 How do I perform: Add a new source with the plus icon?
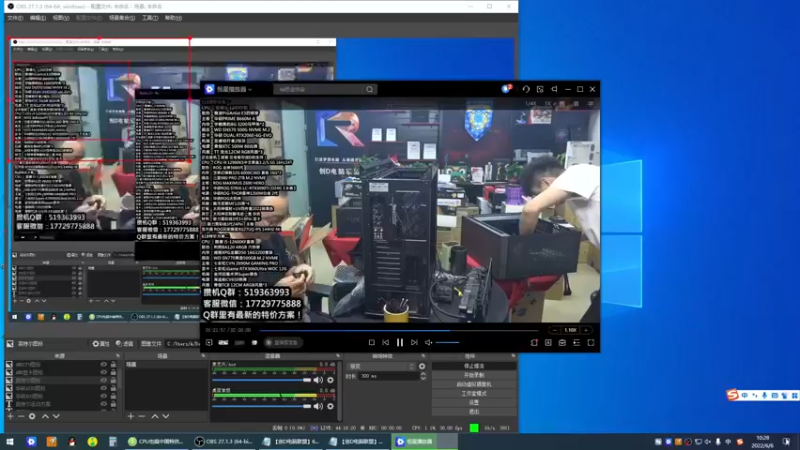10,416
